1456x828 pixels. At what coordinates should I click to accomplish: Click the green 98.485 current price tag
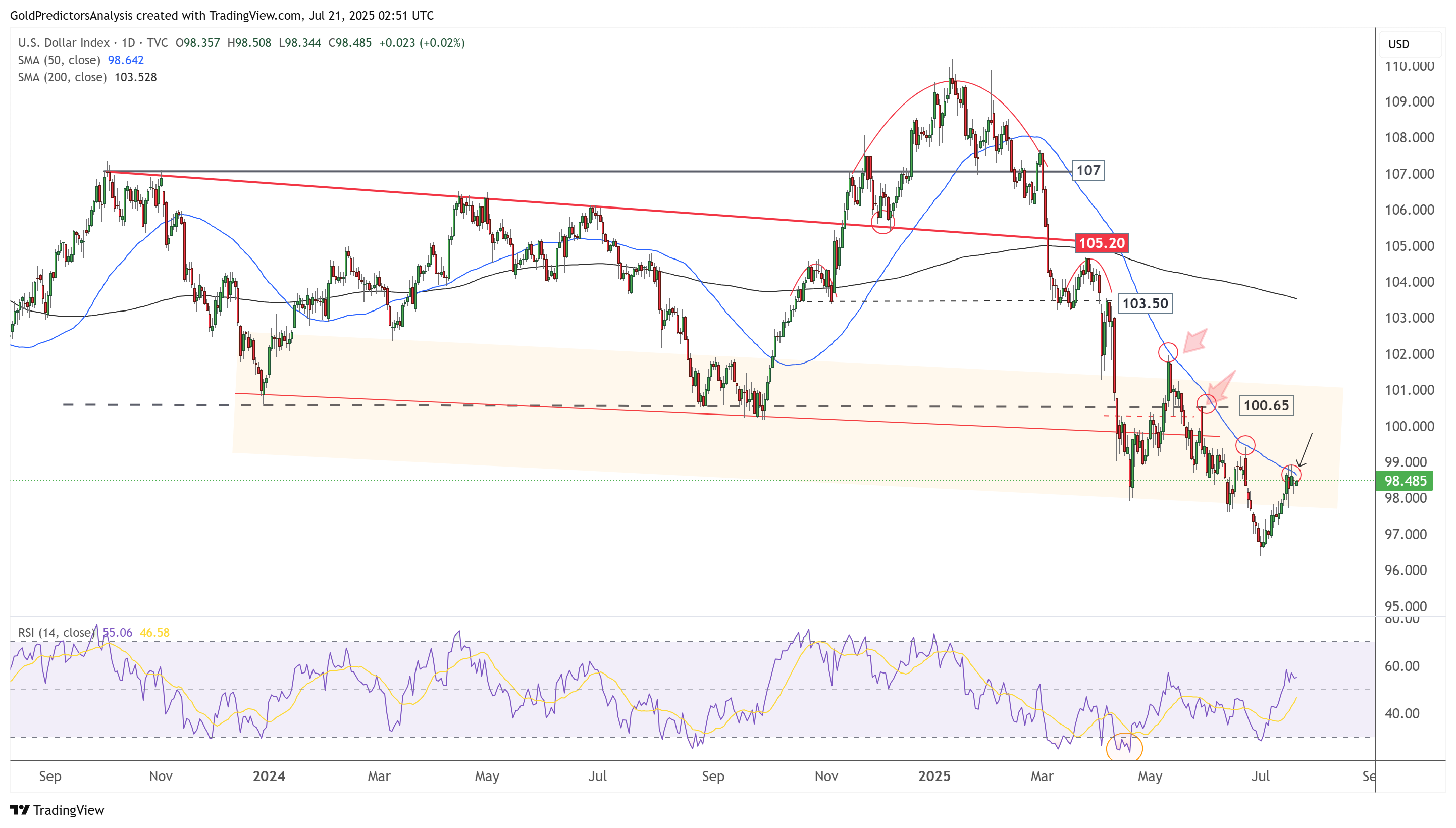coord(1405,481)
